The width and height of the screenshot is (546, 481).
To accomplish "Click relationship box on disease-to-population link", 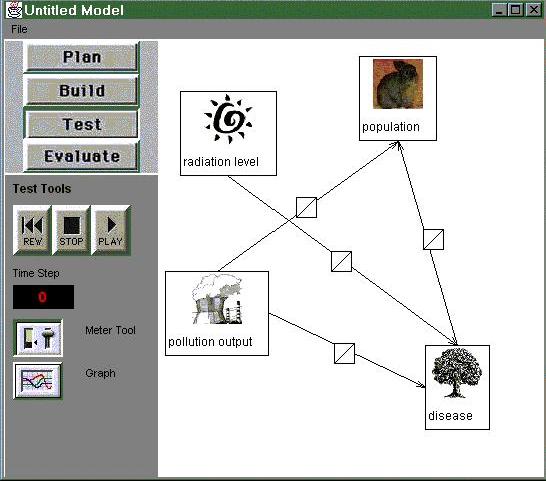I will (433, 239).
